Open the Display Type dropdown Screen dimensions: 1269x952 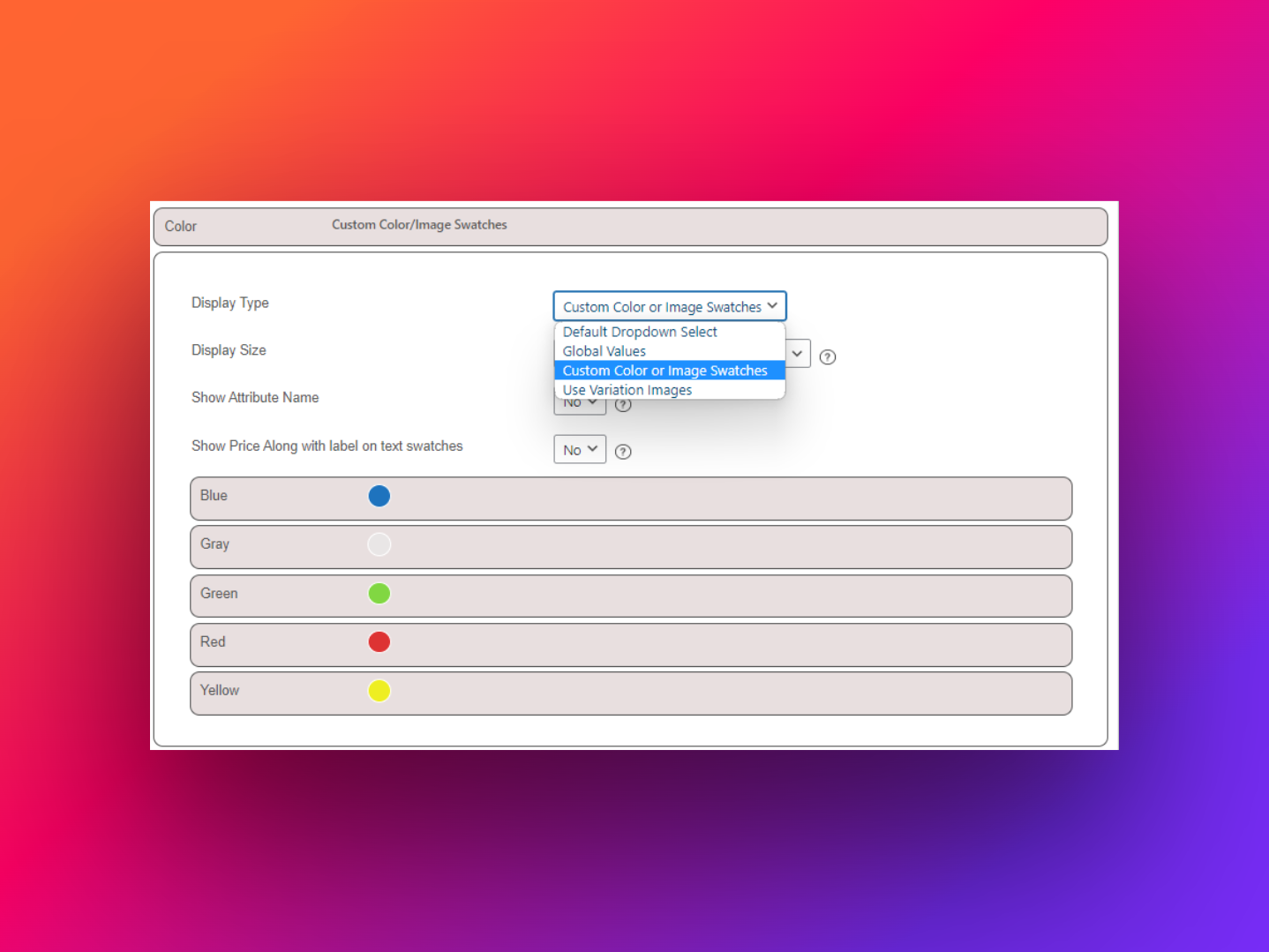coord(669,306)
